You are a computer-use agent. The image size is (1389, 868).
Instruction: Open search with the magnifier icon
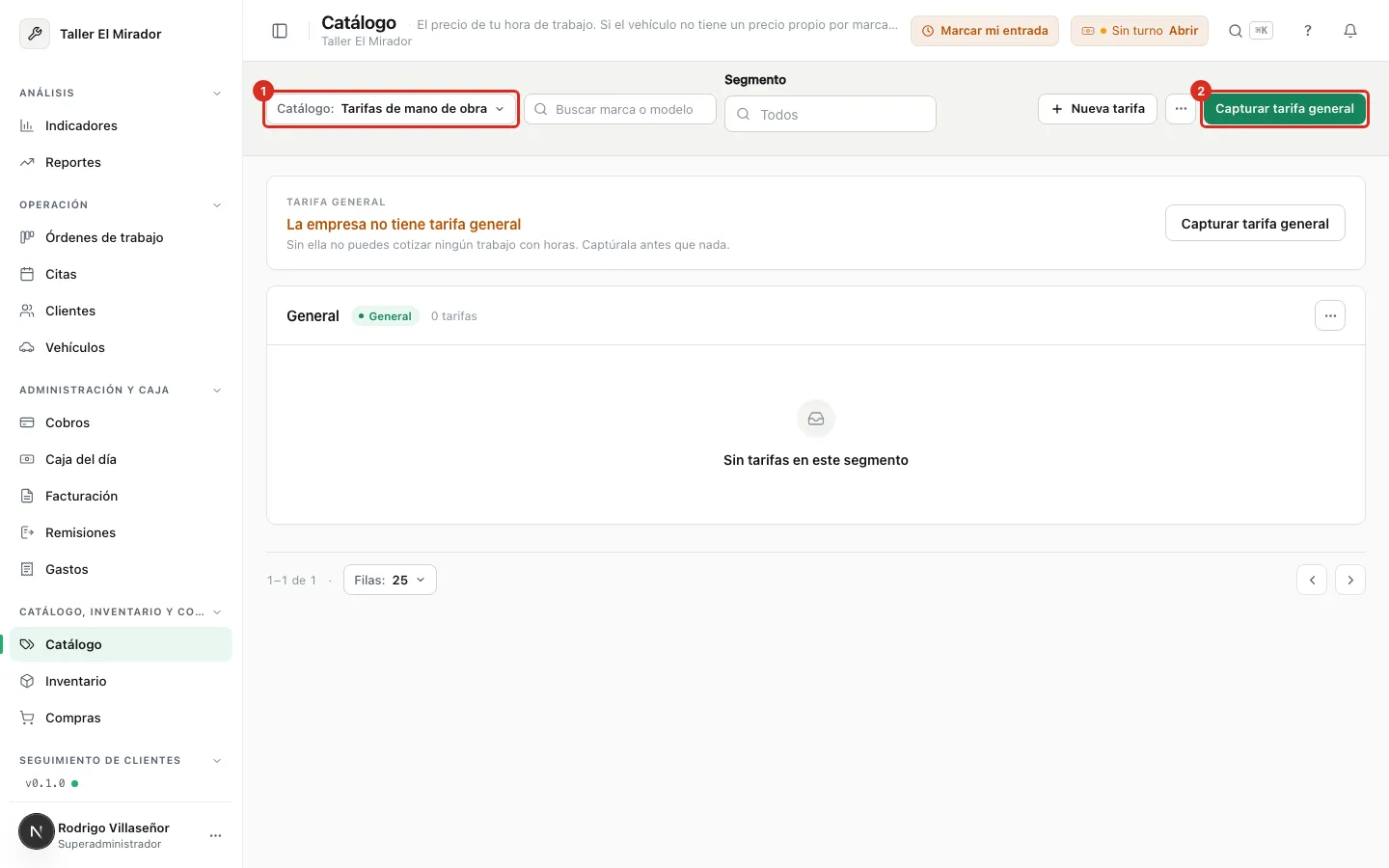(x=1236, y=31)
